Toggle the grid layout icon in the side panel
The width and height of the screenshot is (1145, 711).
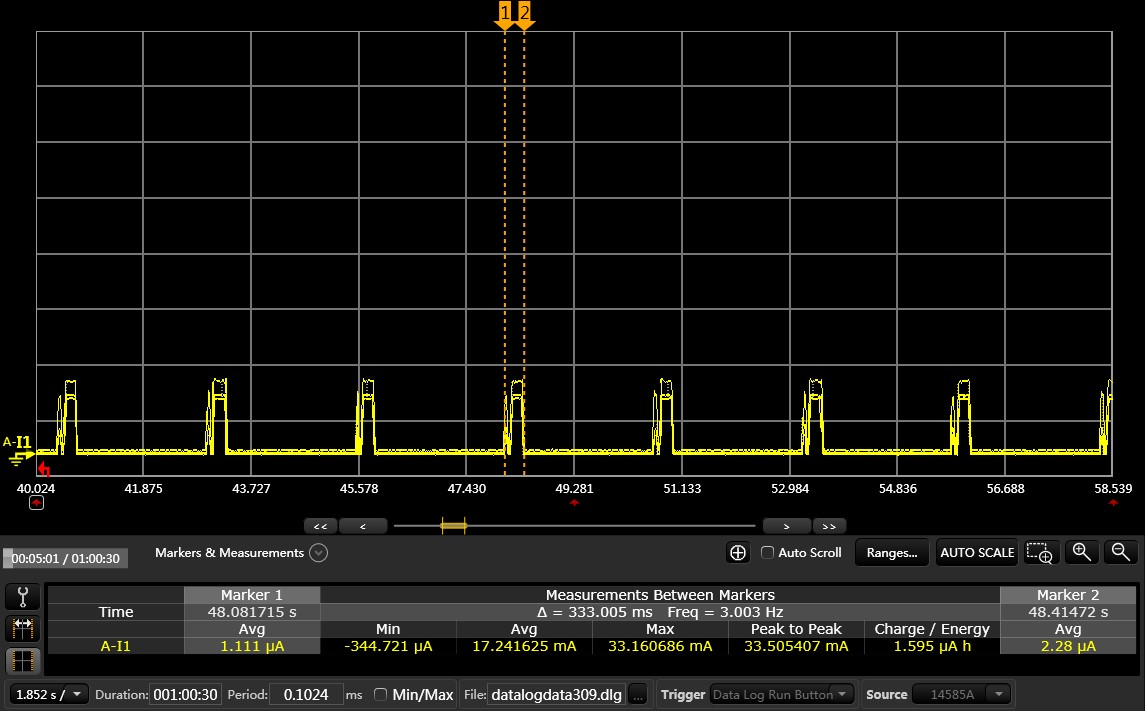pyautogui.click(x=23, y=661)
